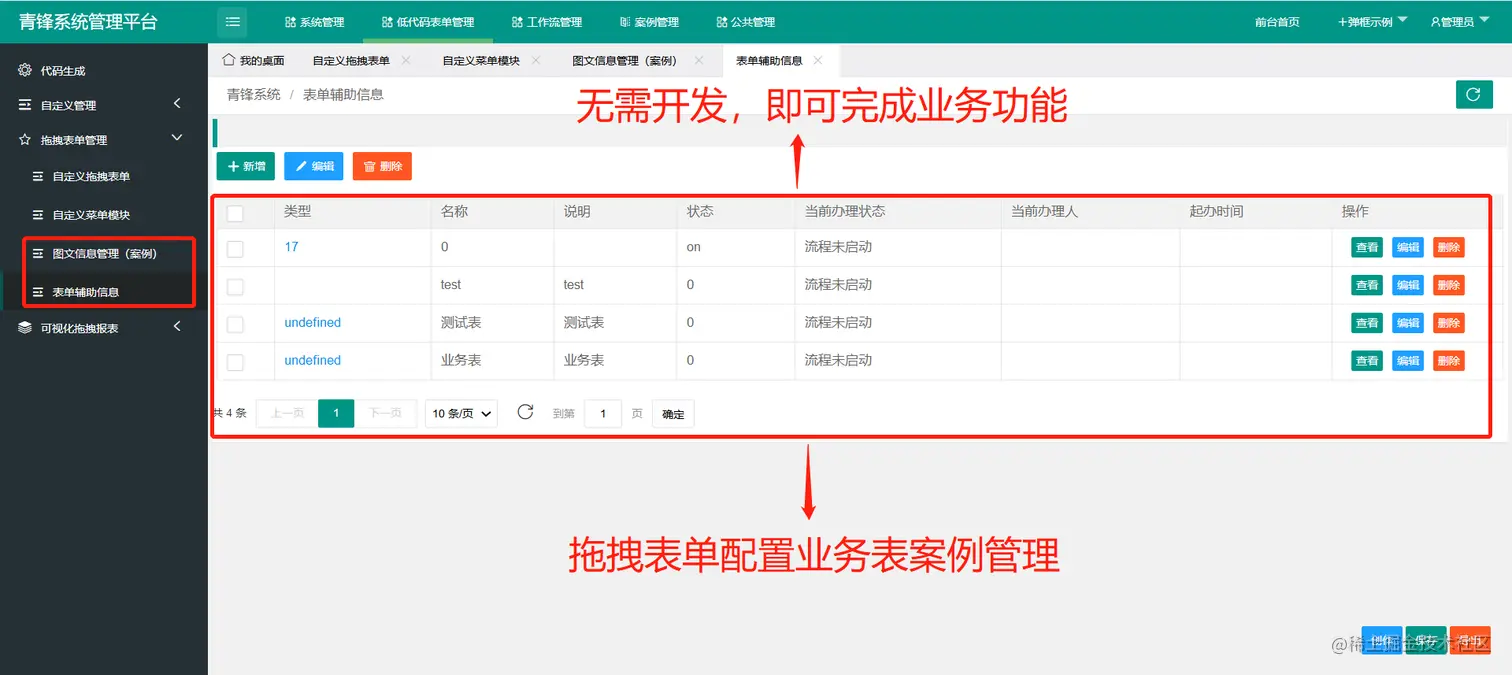Click the pagination refresh icon
The height and width of the screenshot is (675, 1512).
pyautogui.click(x=525, y=412)
